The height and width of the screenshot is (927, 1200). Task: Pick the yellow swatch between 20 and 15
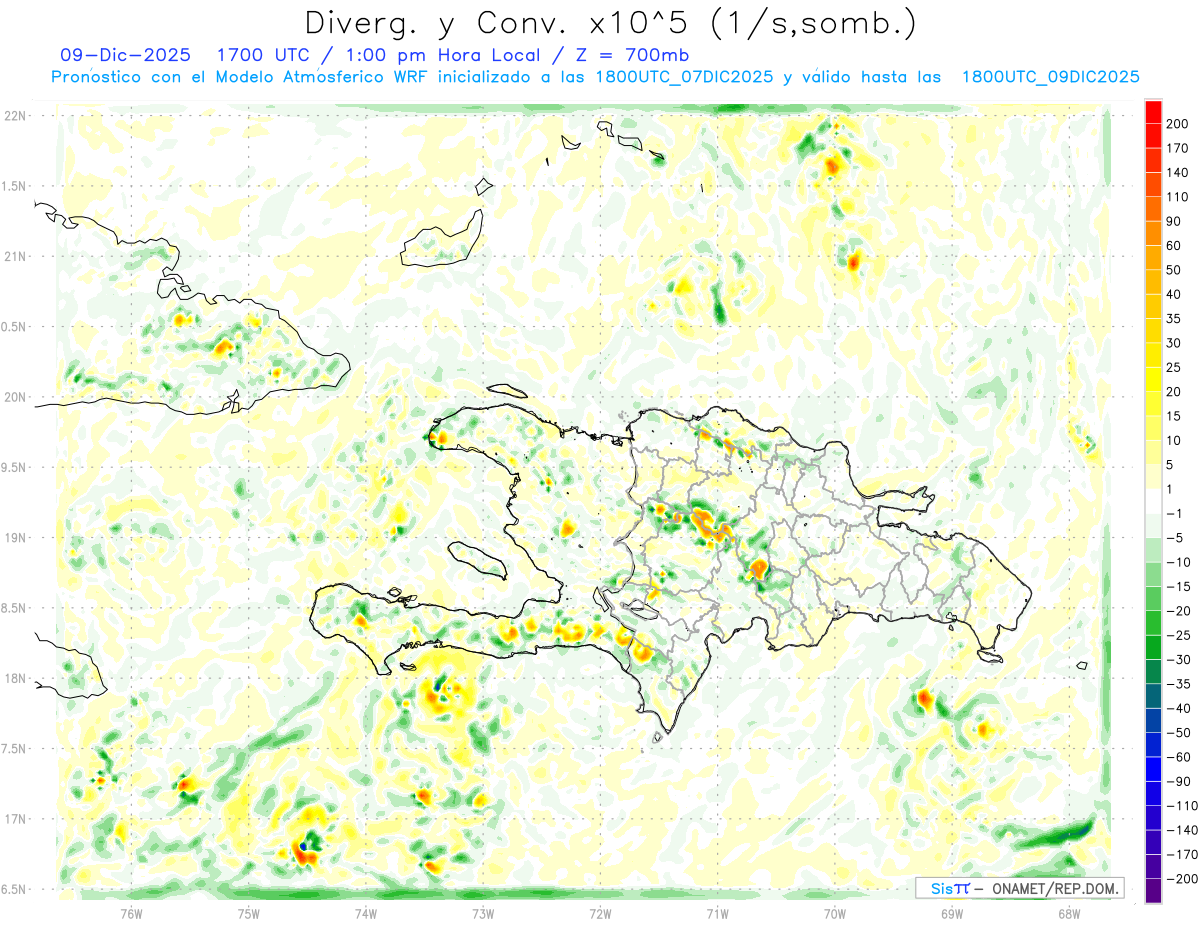pos(1153,404)
